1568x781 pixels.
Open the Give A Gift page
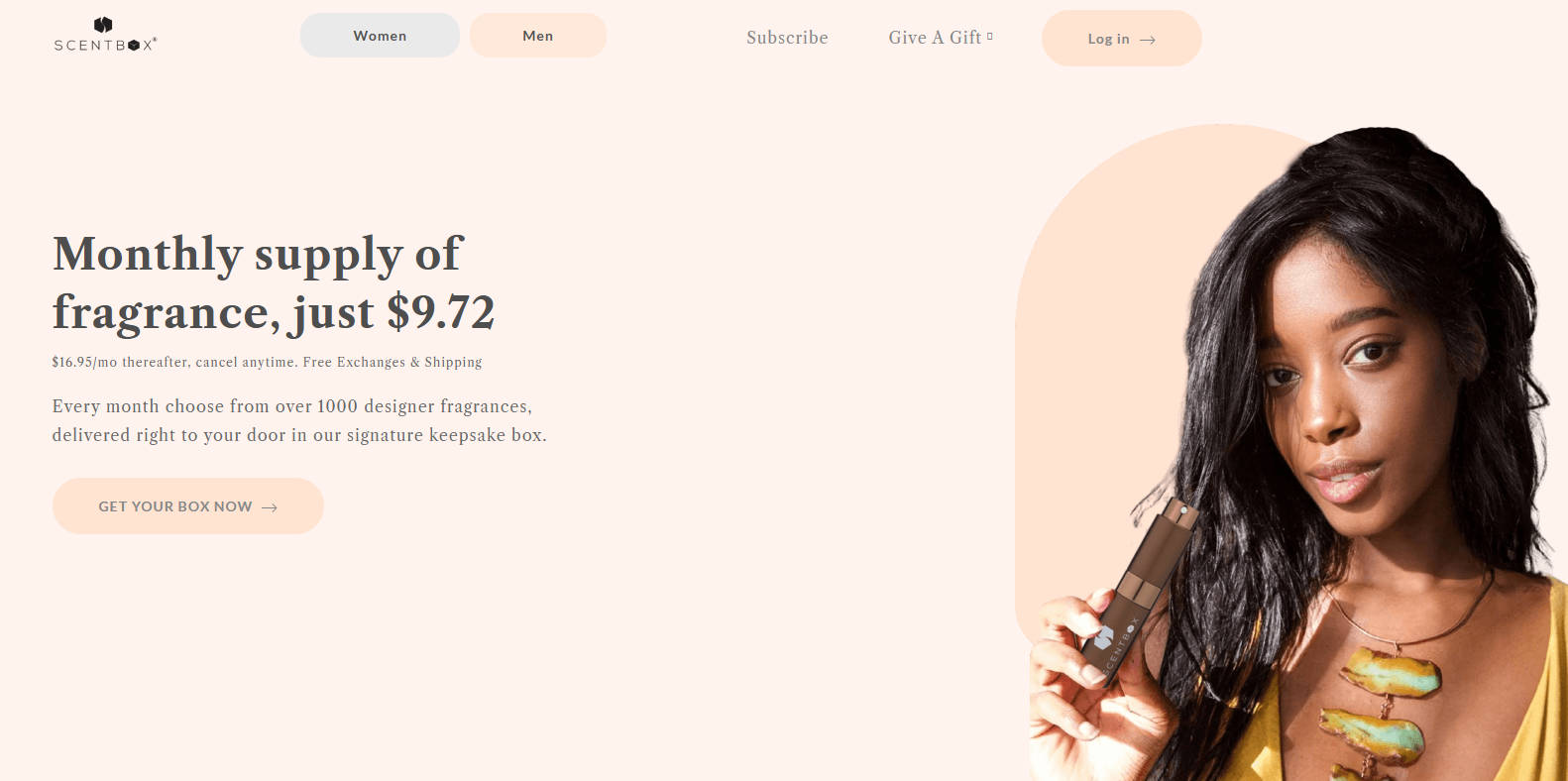click(935, 38)
